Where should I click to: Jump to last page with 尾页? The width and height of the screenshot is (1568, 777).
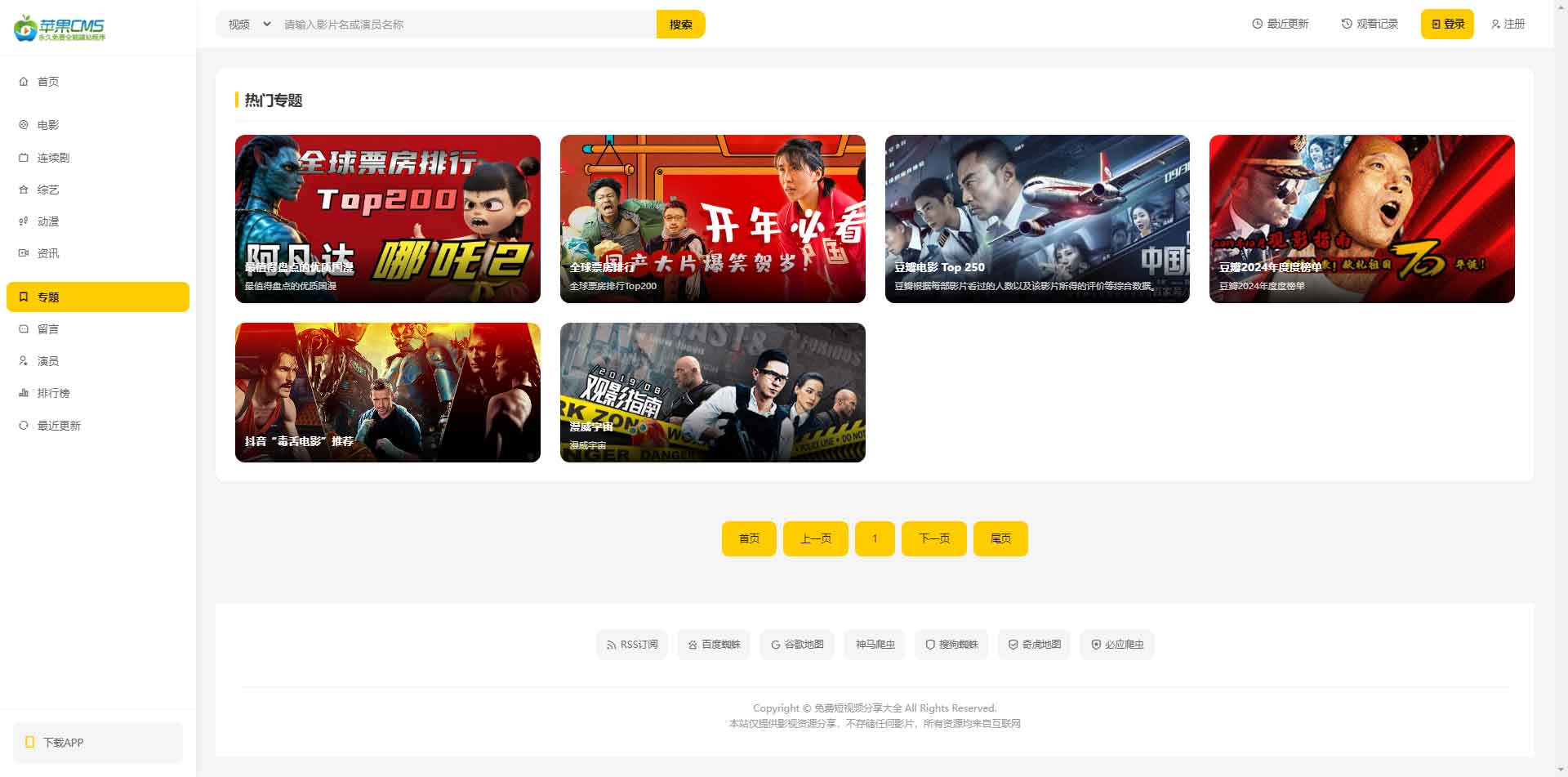pyautogui.click(x=1000, y=538)
